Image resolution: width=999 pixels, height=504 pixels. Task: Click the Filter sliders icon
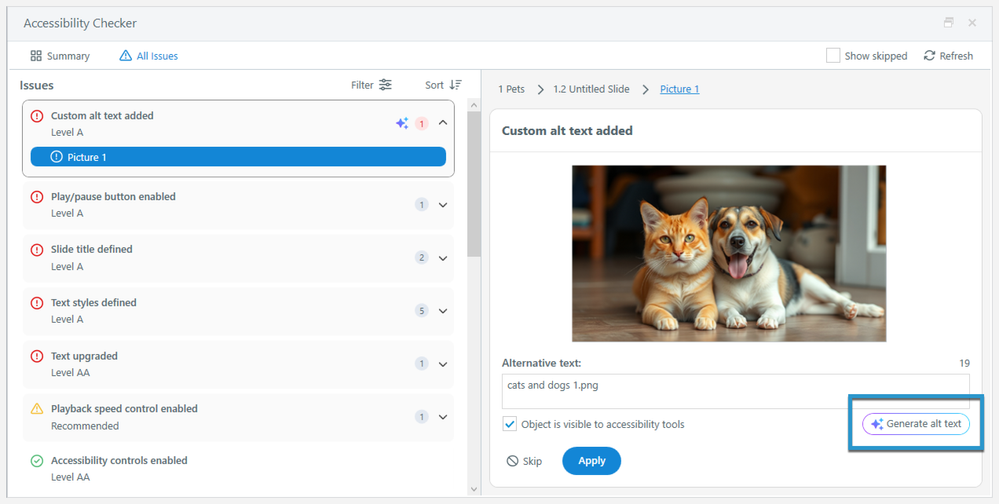385,85
